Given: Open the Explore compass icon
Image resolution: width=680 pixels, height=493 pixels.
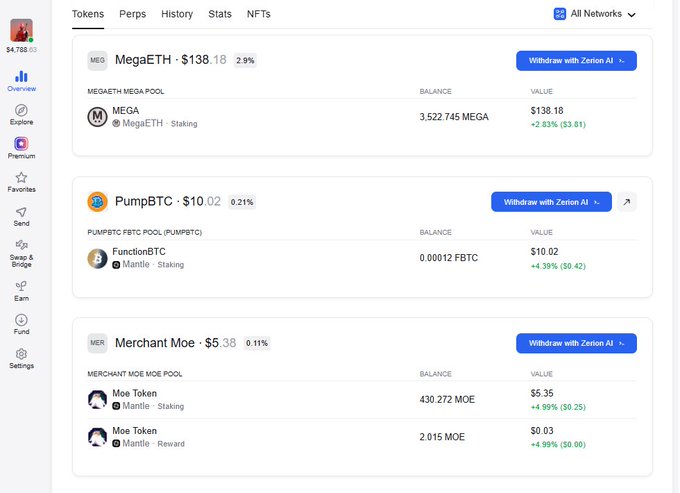Looking at the screenshot, I should pyautogui.click(x=21, y=110).
